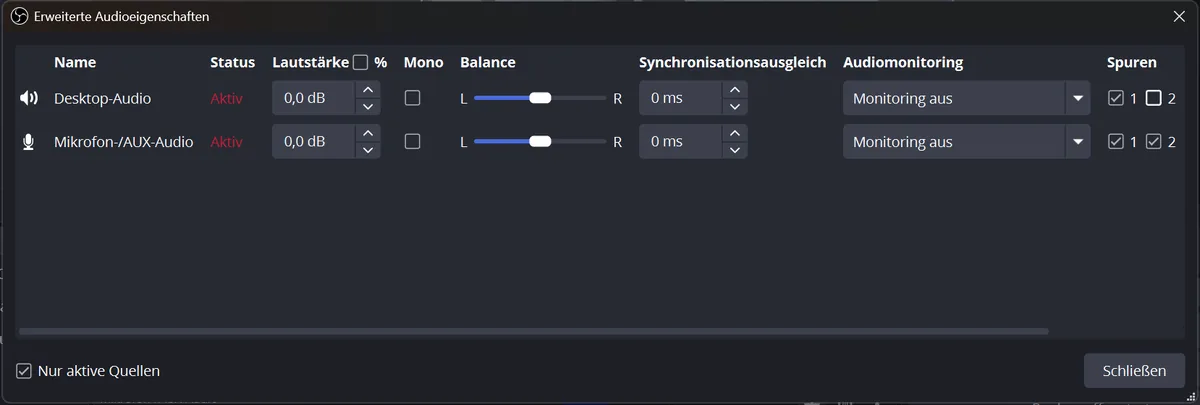
Task: Uncheck track 2 for Mikrofon-/AUX-Audio
Action: click(x=1154, y=142)
